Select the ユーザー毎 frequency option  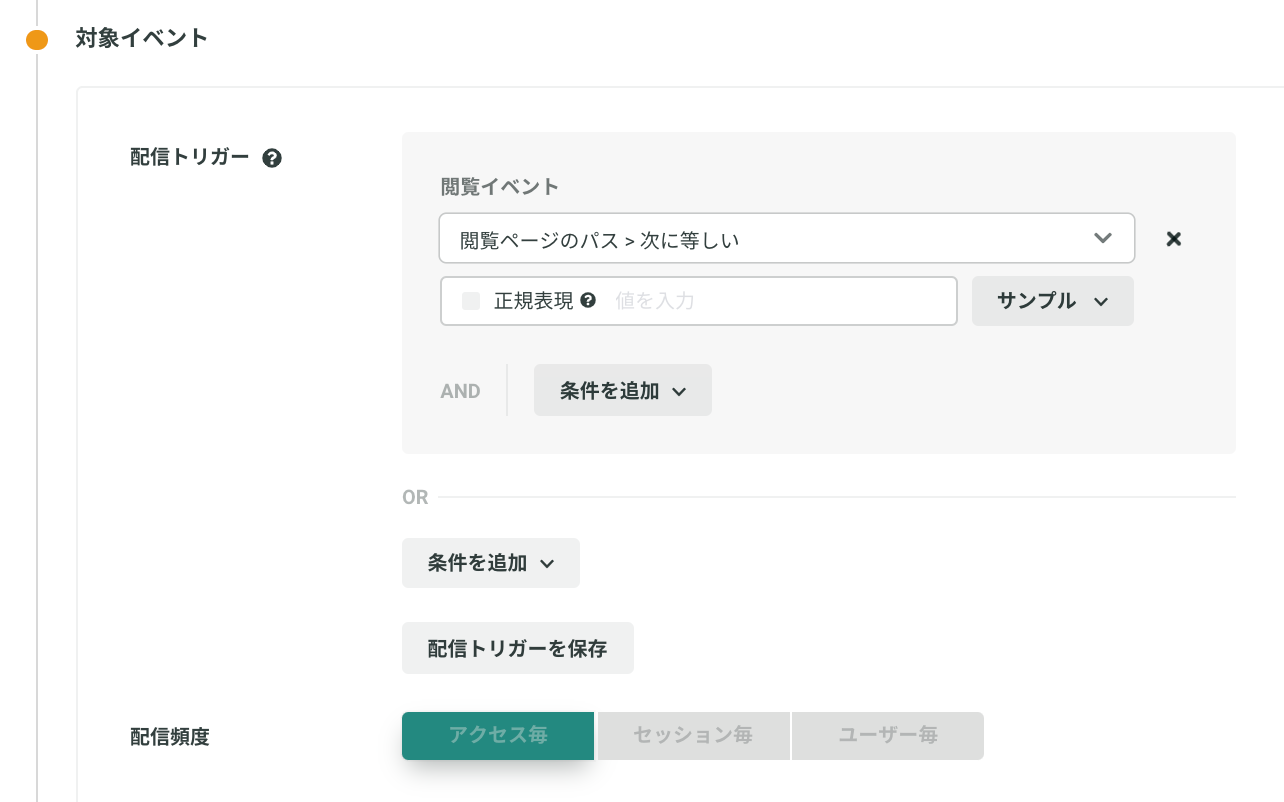[888, 736]
